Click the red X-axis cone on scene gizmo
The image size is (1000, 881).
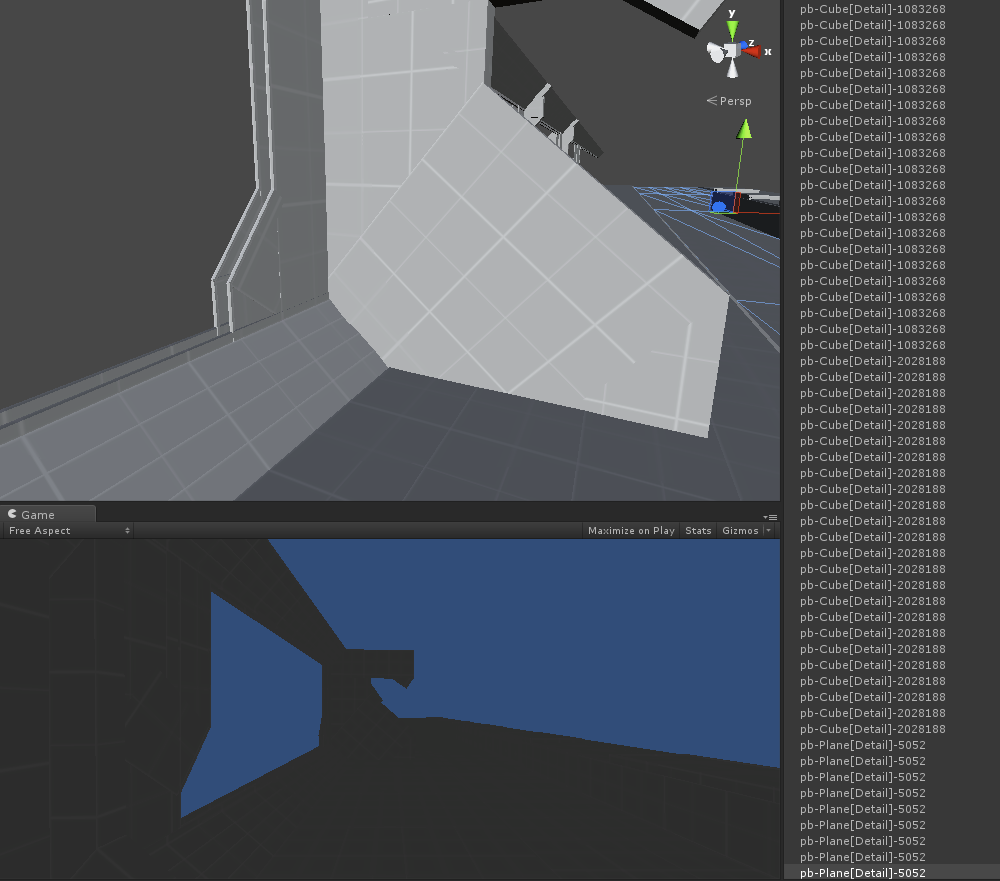[x=753, y=51]
